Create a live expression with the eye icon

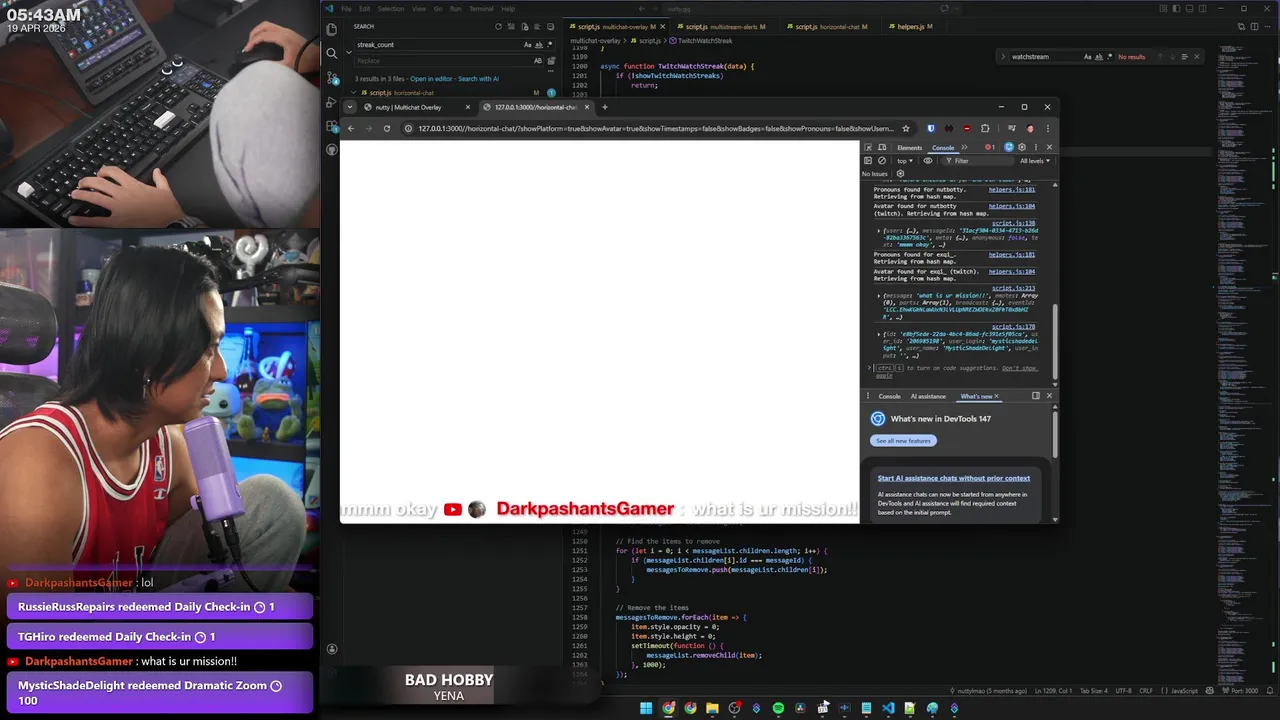coord(928,160)
